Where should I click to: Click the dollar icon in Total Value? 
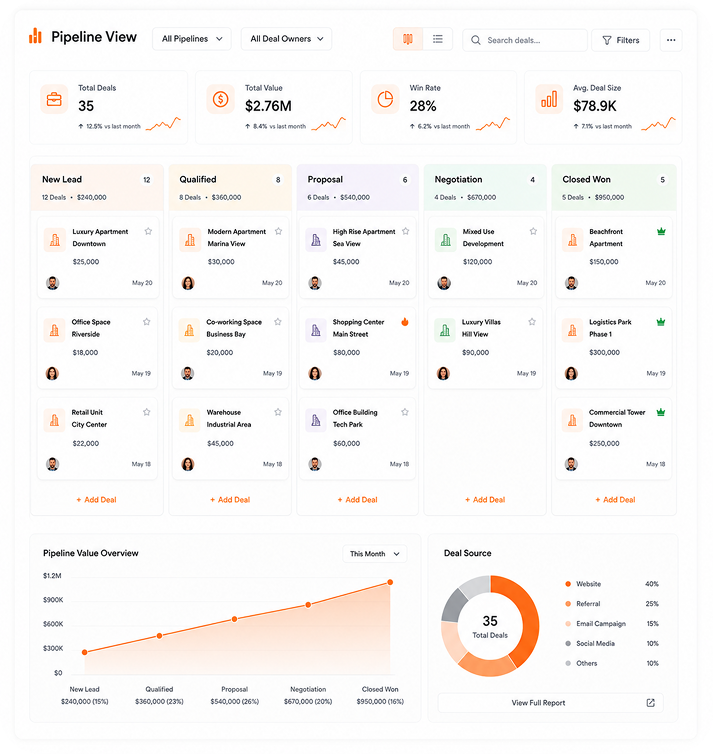pyautogui.click(x=220, y=99)
